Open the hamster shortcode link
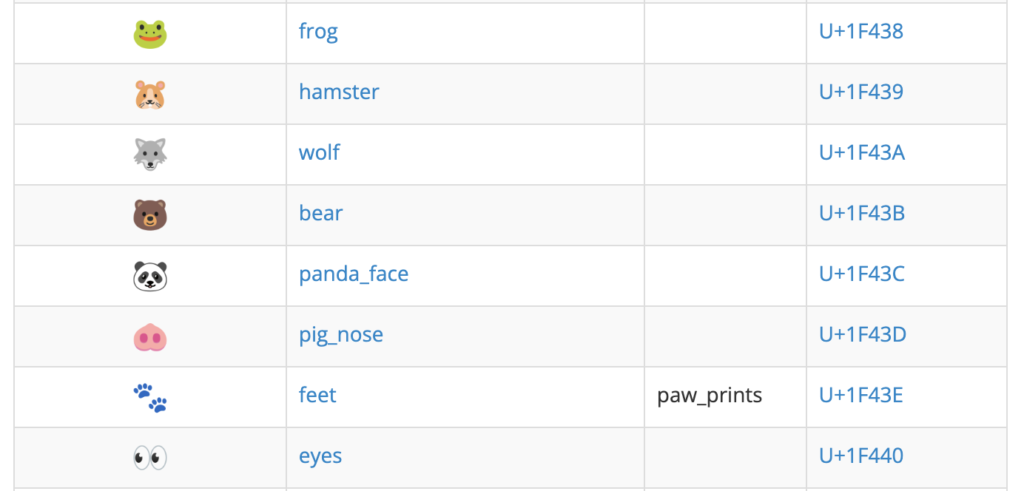Screen dimensions: 1024x491 tap(339, 91)
